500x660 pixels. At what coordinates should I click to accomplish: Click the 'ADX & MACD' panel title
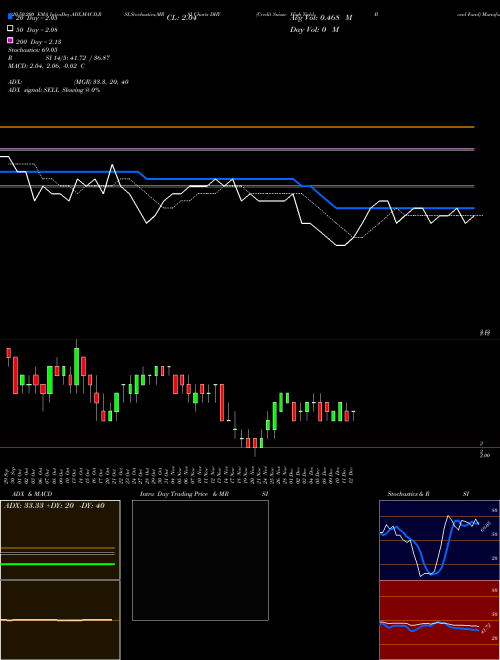[32, 494]
